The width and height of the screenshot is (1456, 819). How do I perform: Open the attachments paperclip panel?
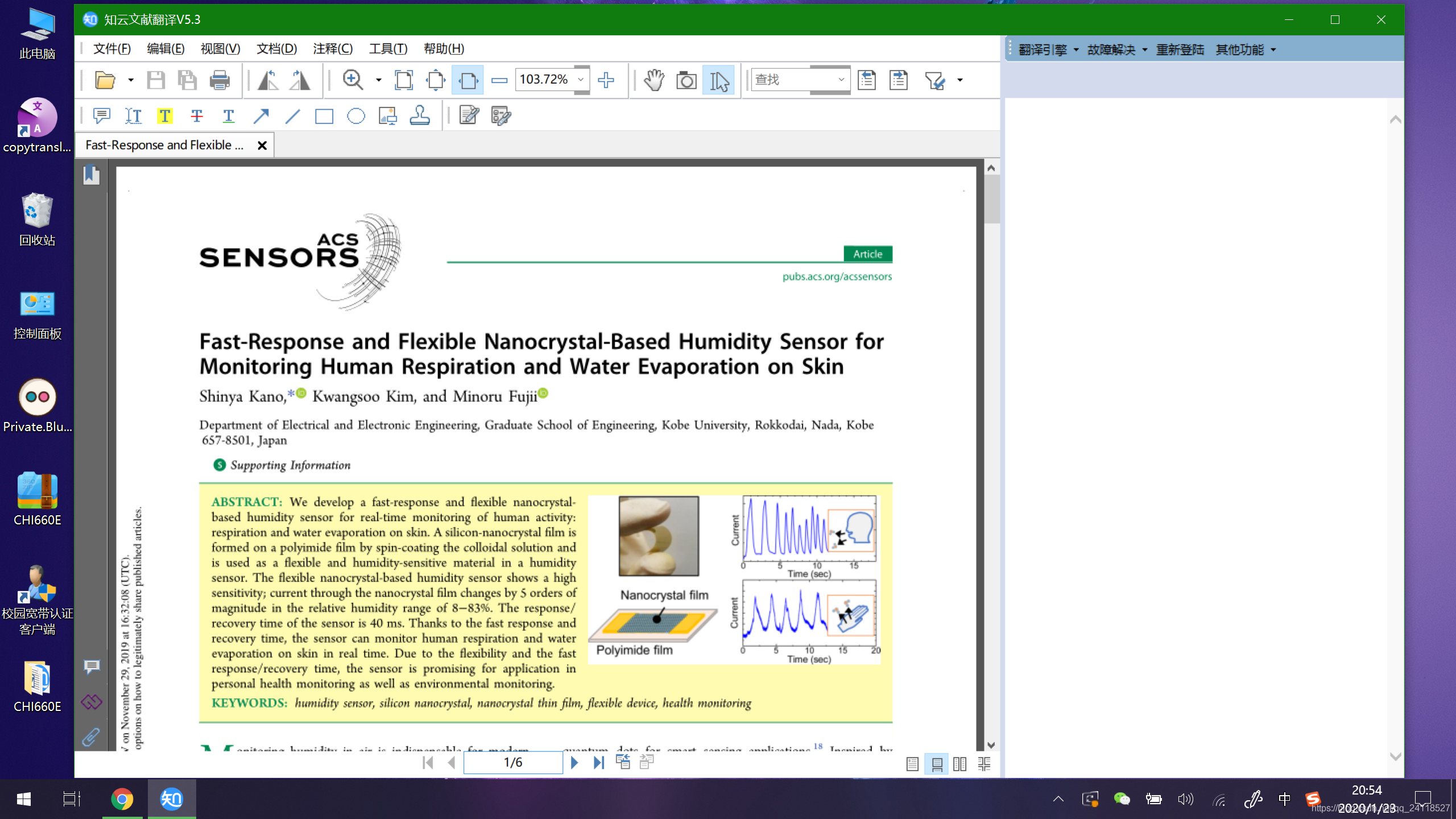[91, 737]
